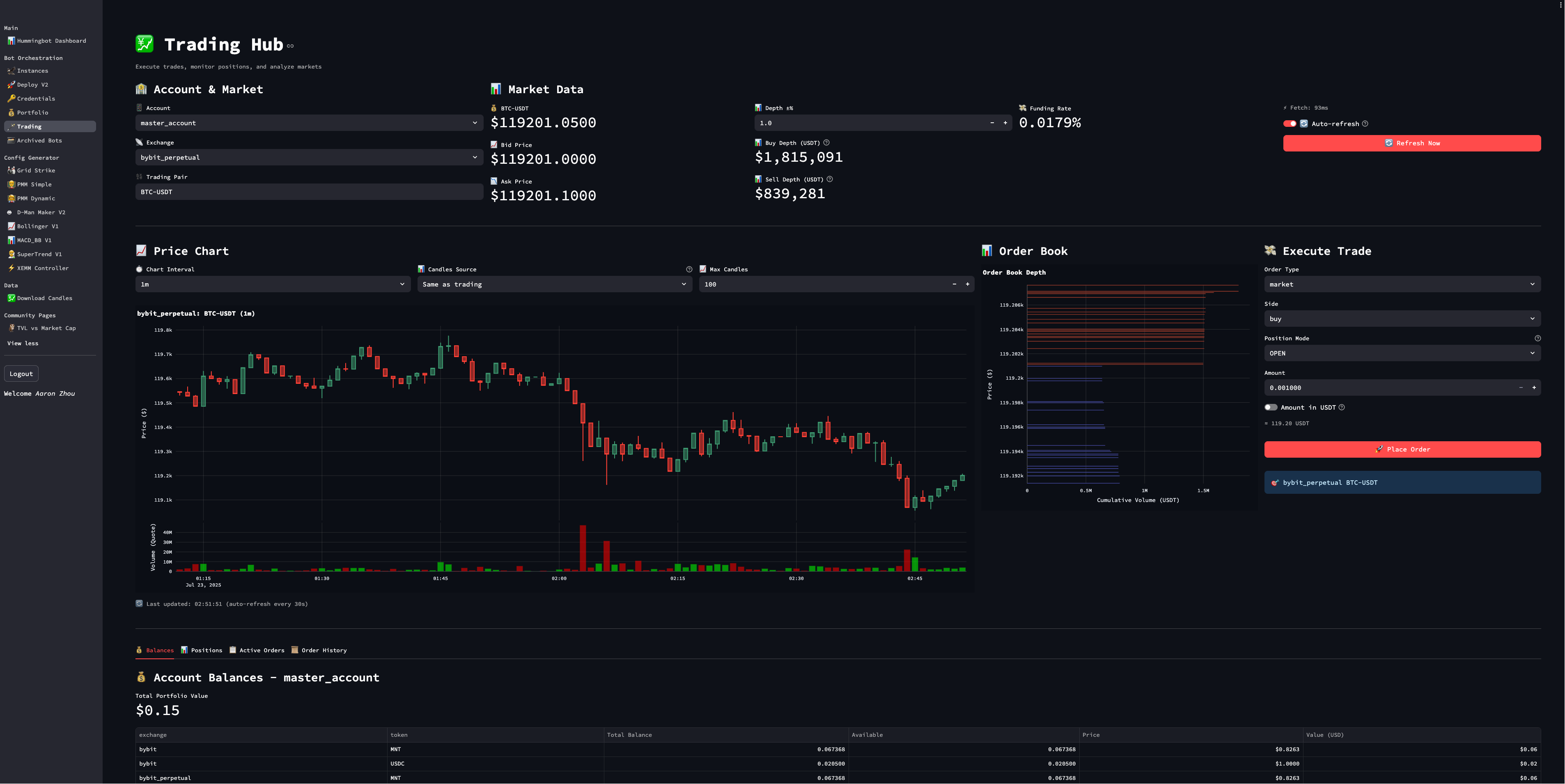
Task: Sort table by token column header
Action: (495, 735)
